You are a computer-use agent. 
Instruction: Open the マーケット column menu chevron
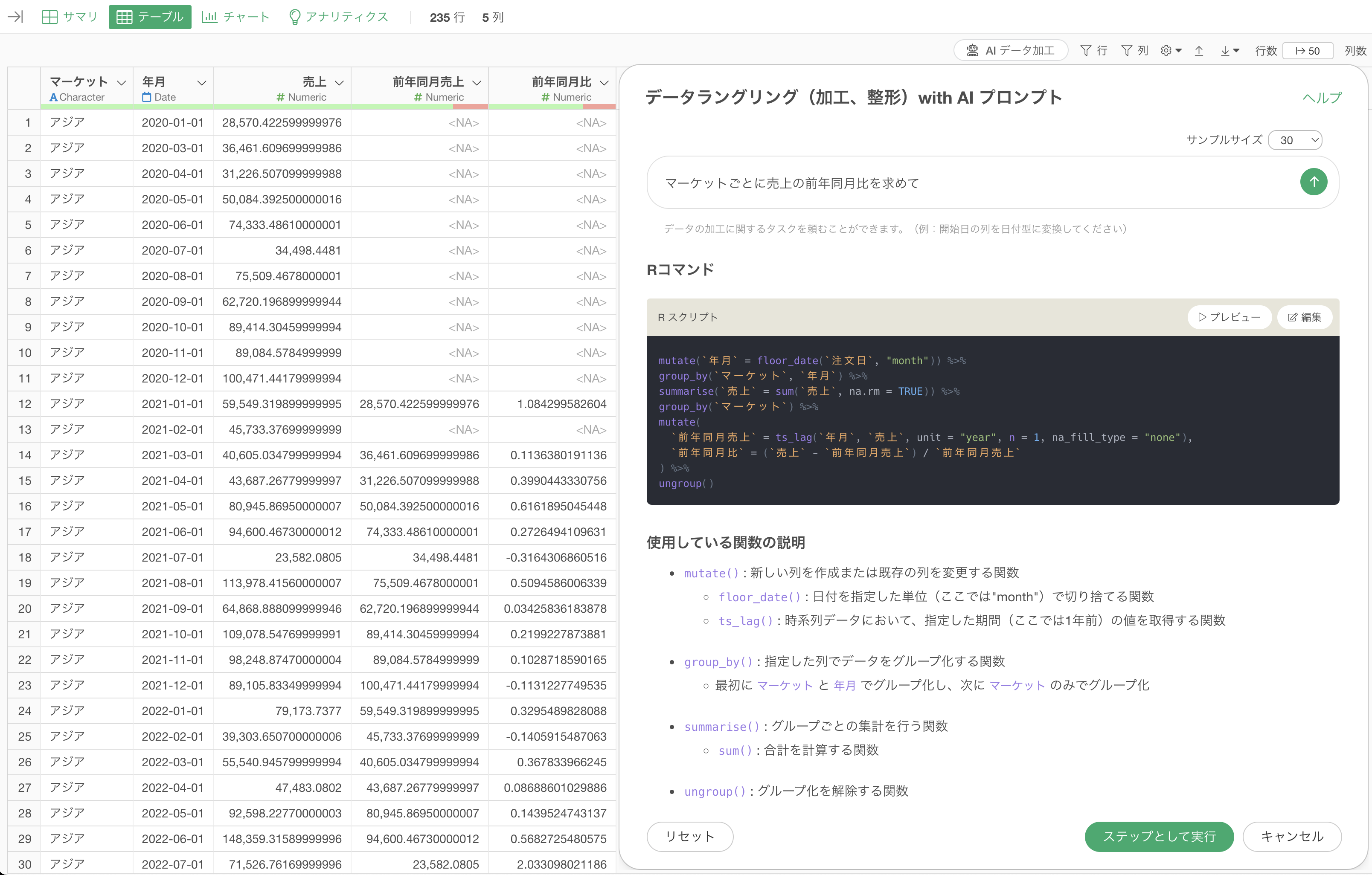point(121,83)
